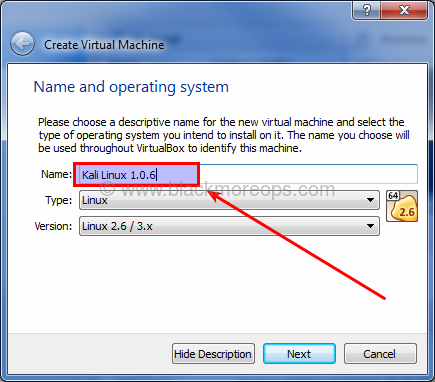435x382 pixels.
Task: Click the back arrow in the wizard header
Action: pos(22,44)
